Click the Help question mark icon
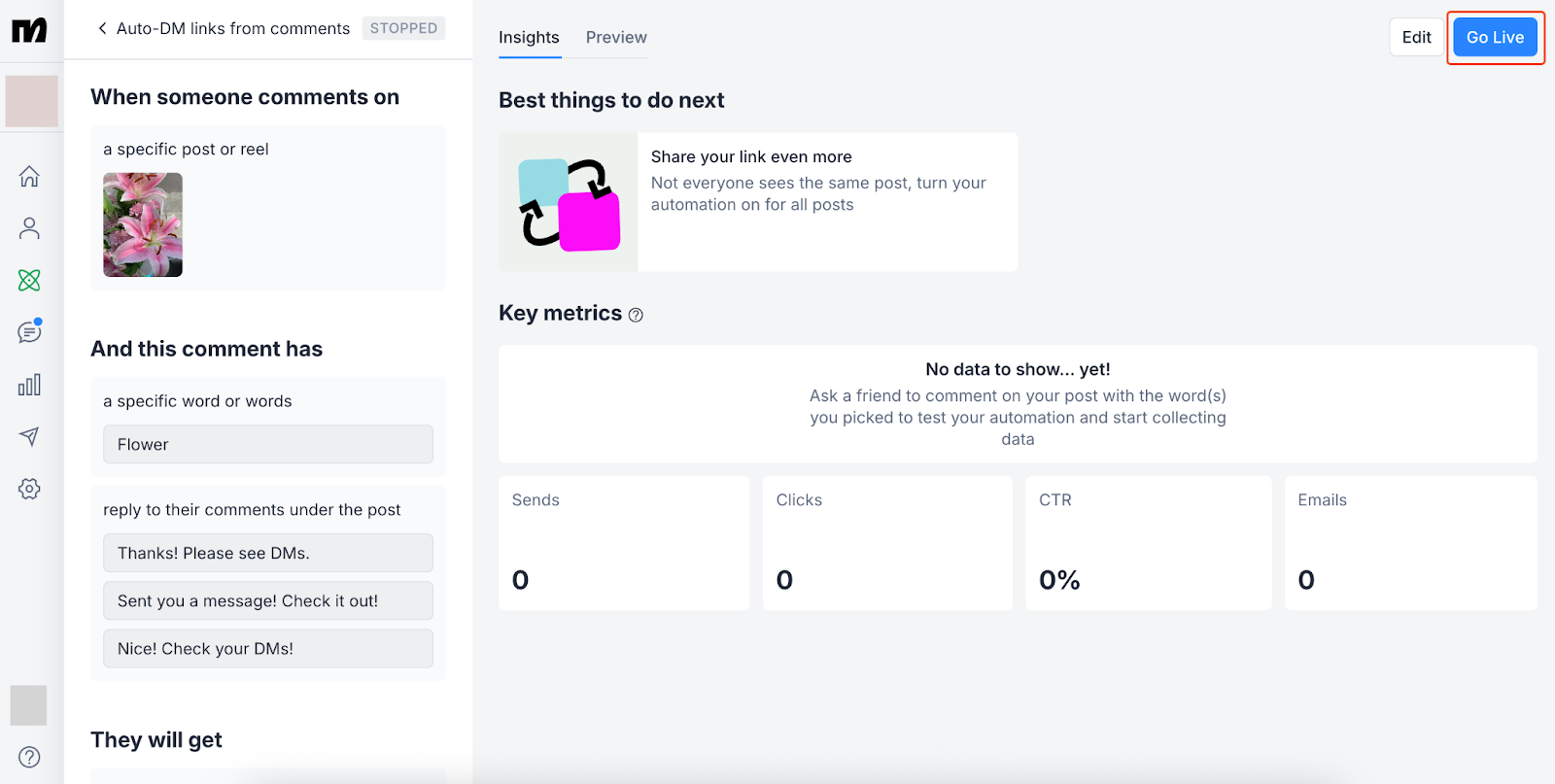This screenshot has width=1555, height=784. (x=29, y=757)
